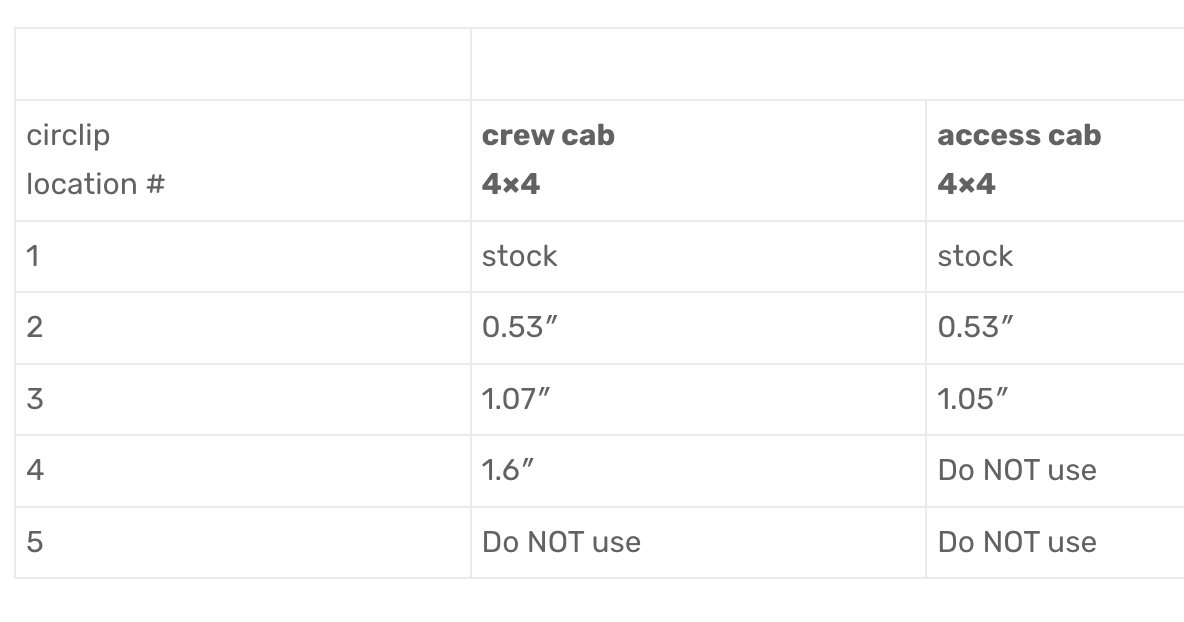Click the empty merged cell above 'crew cab'

coord(828,64)
